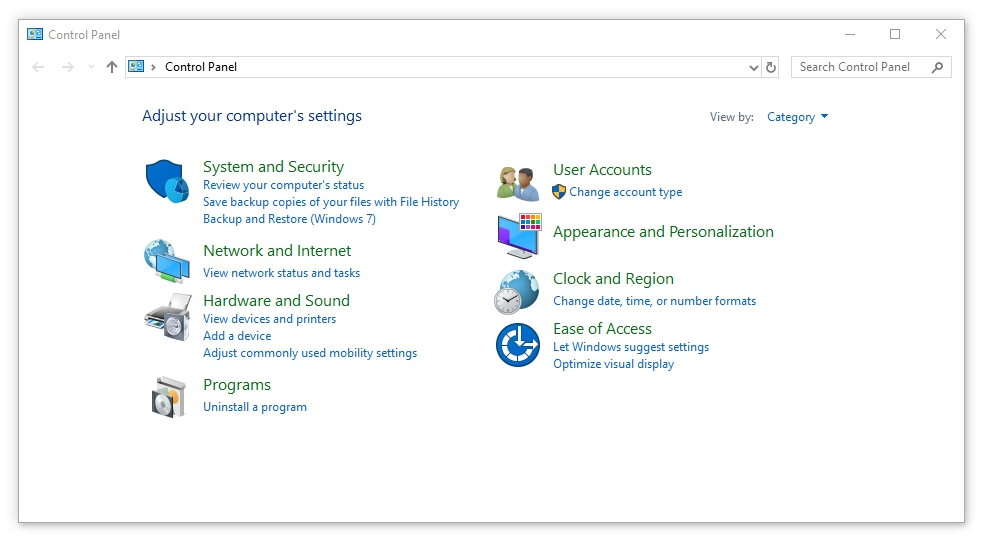Open Change date, time, or number formats

click(655, 301)
